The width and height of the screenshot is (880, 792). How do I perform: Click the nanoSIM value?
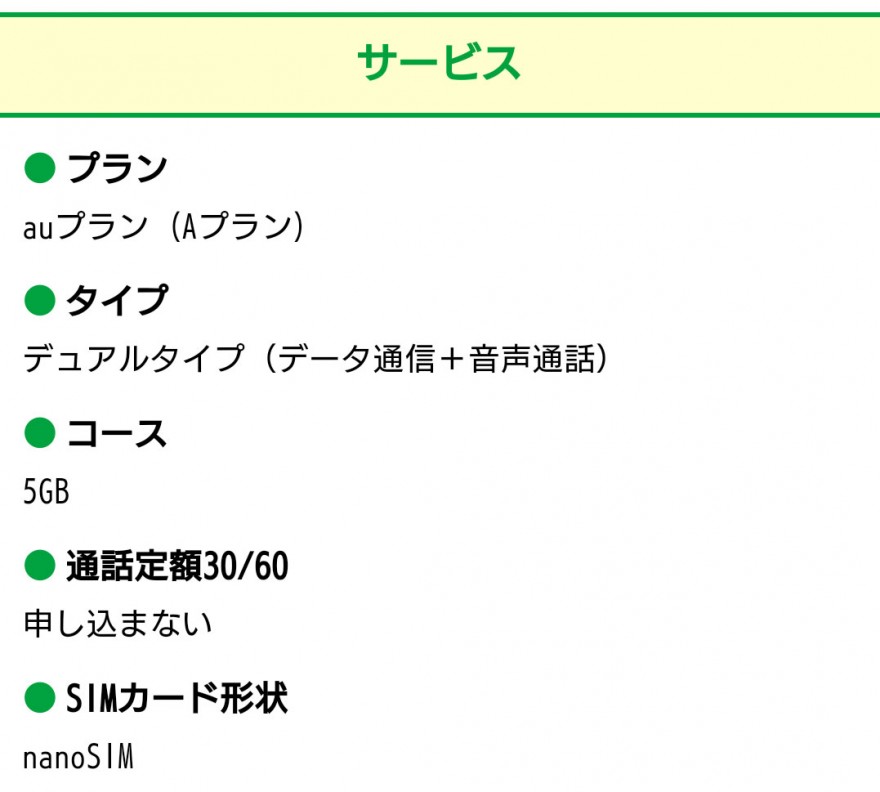point(78,757)
